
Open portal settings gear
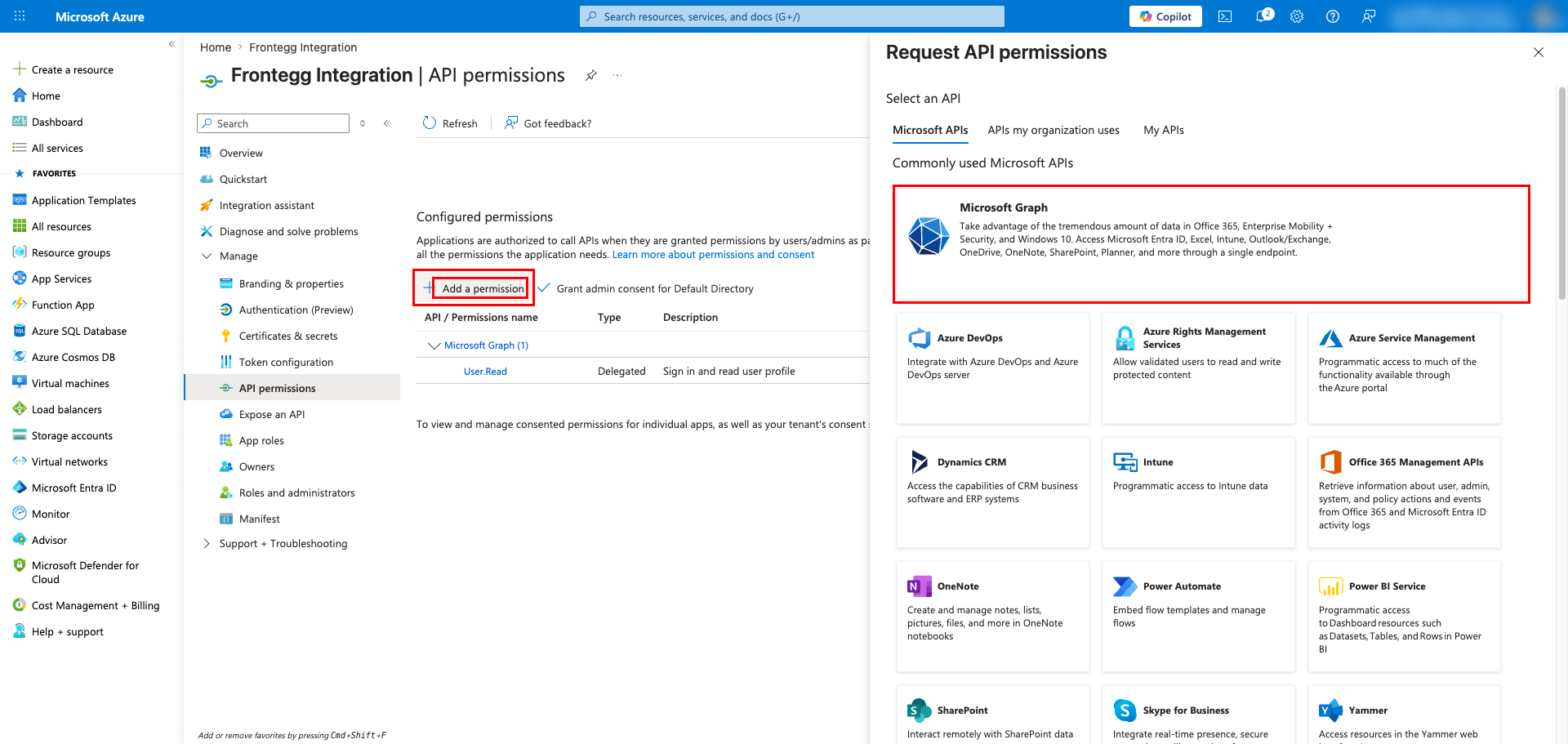click(x=1297, y=16)
